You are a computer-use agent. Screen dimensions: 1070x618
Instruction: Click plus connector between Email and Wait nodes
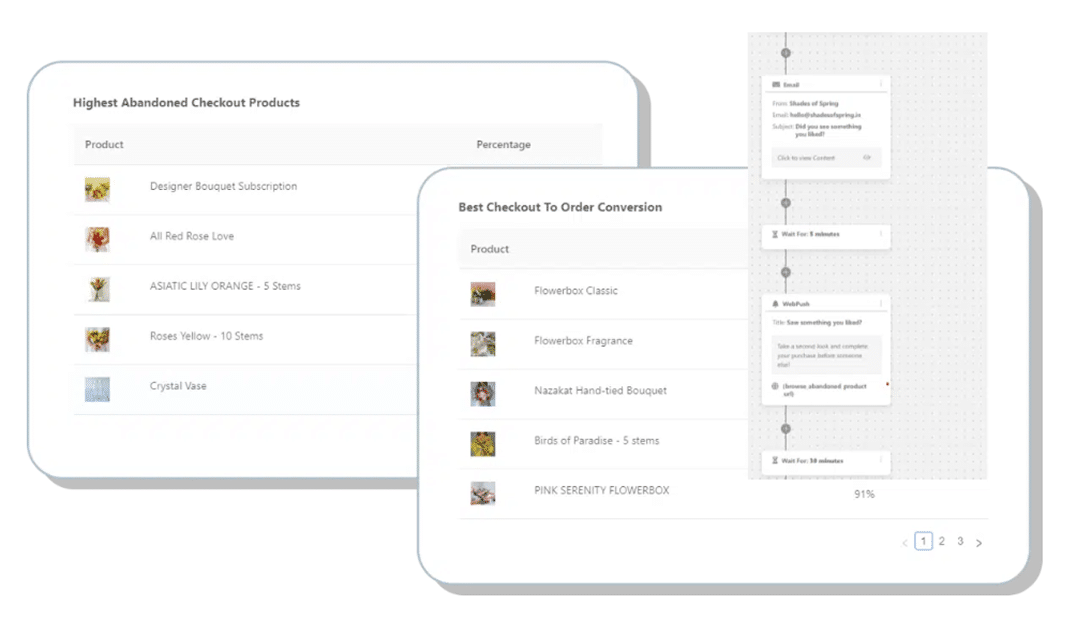785,202
